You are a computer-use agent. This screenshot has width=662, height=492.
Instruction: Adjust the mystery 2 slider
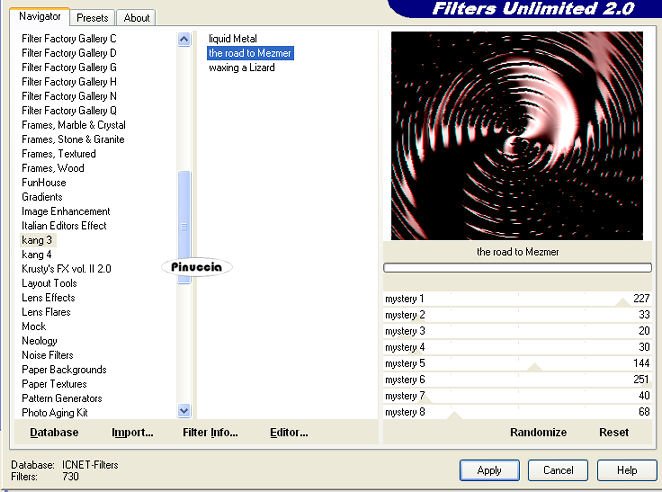[517, 315]
